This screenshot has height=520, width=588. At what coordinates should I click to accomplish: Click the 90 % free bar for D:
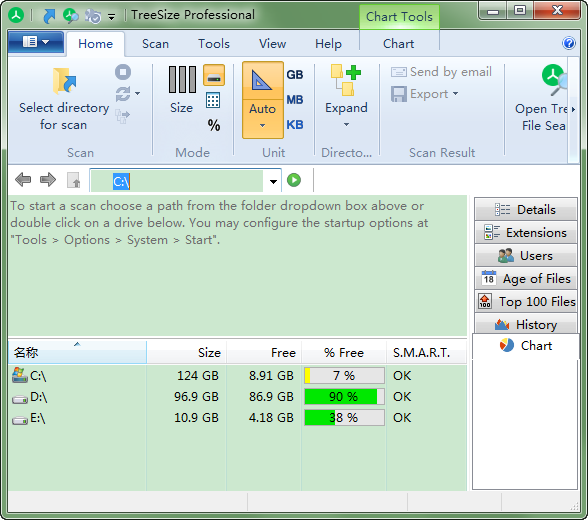344,397
